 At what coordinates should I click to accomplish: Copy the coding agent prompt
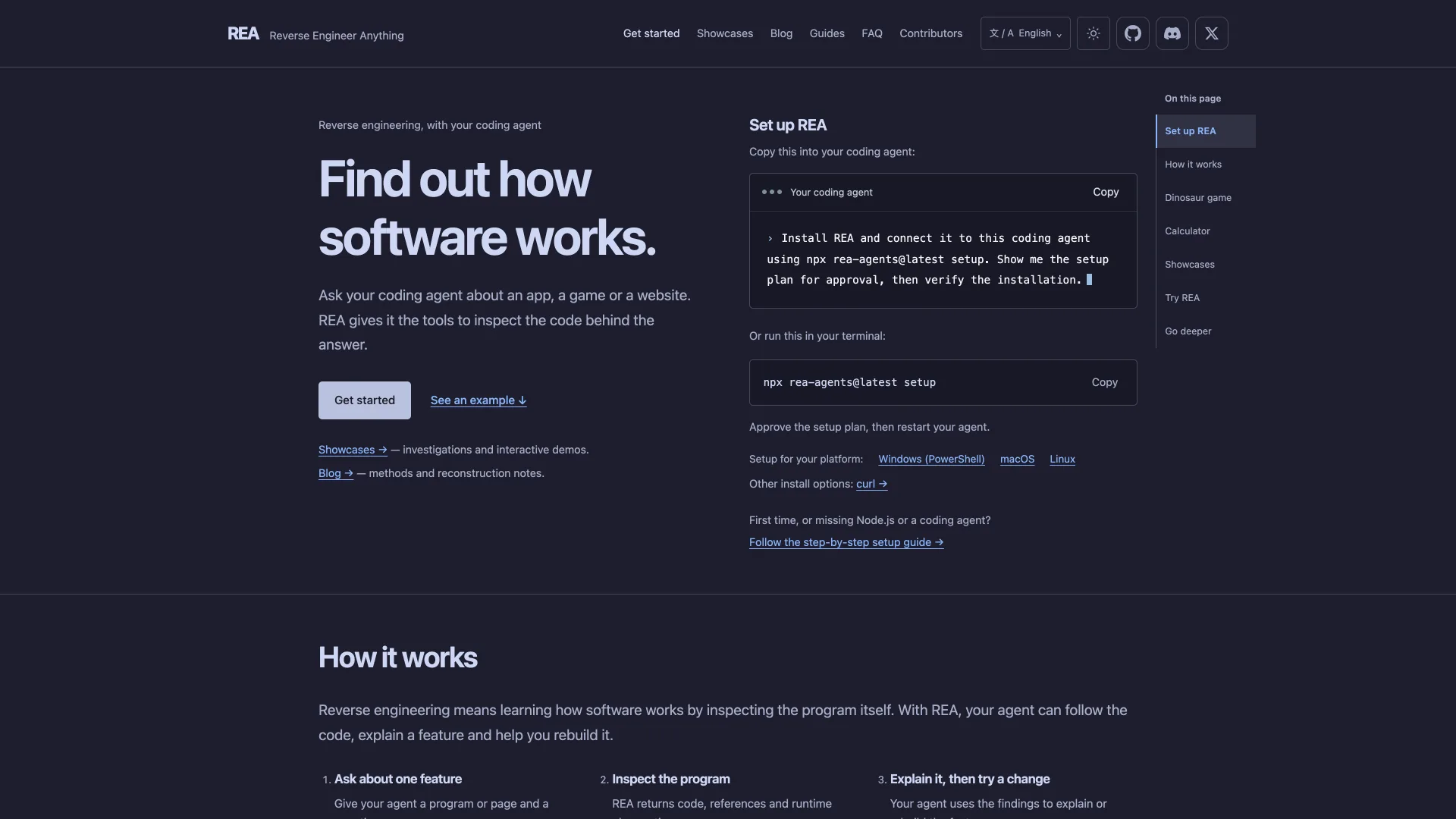[1106, 193]
